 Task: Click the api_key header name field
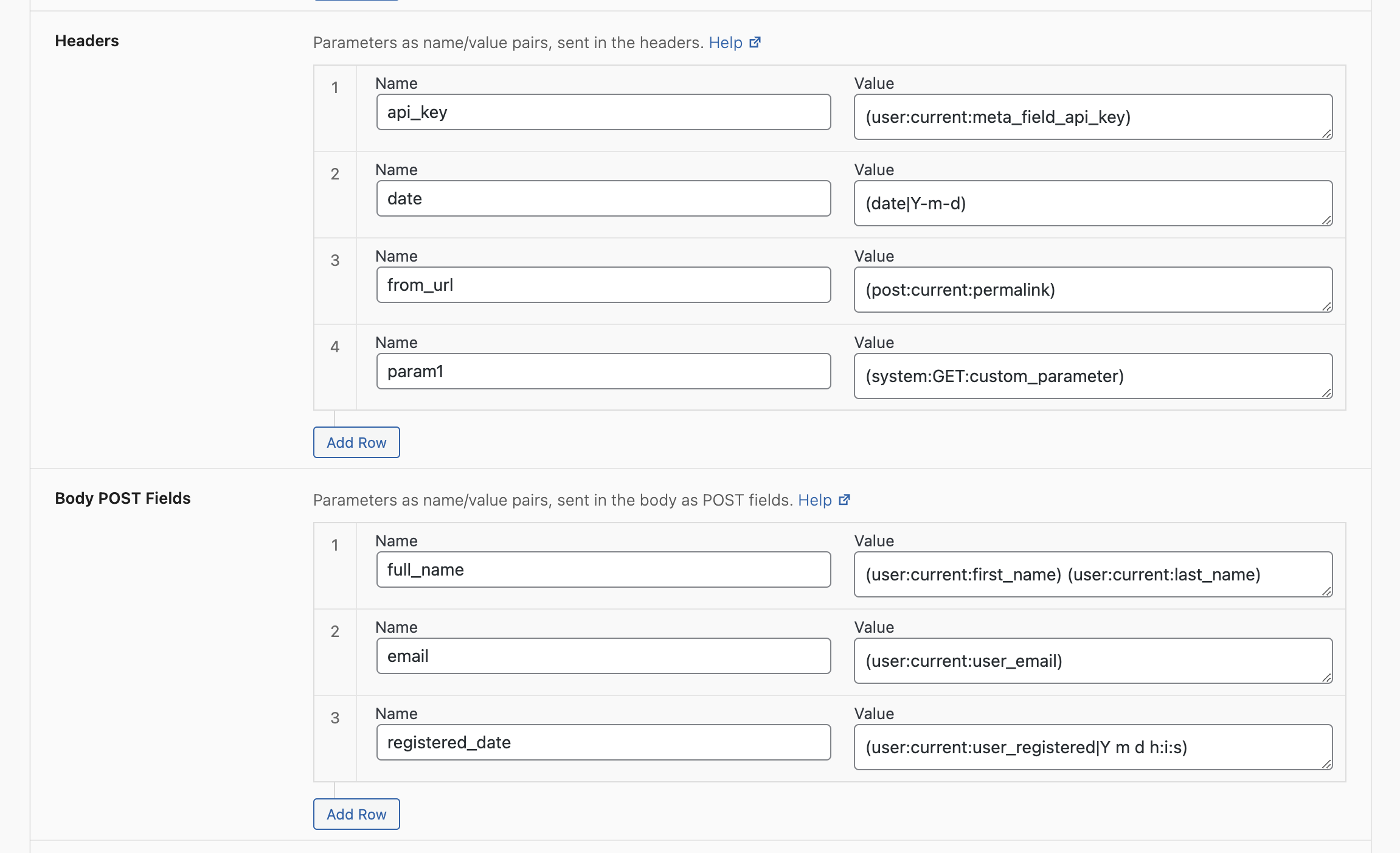(x=603, y=113)
